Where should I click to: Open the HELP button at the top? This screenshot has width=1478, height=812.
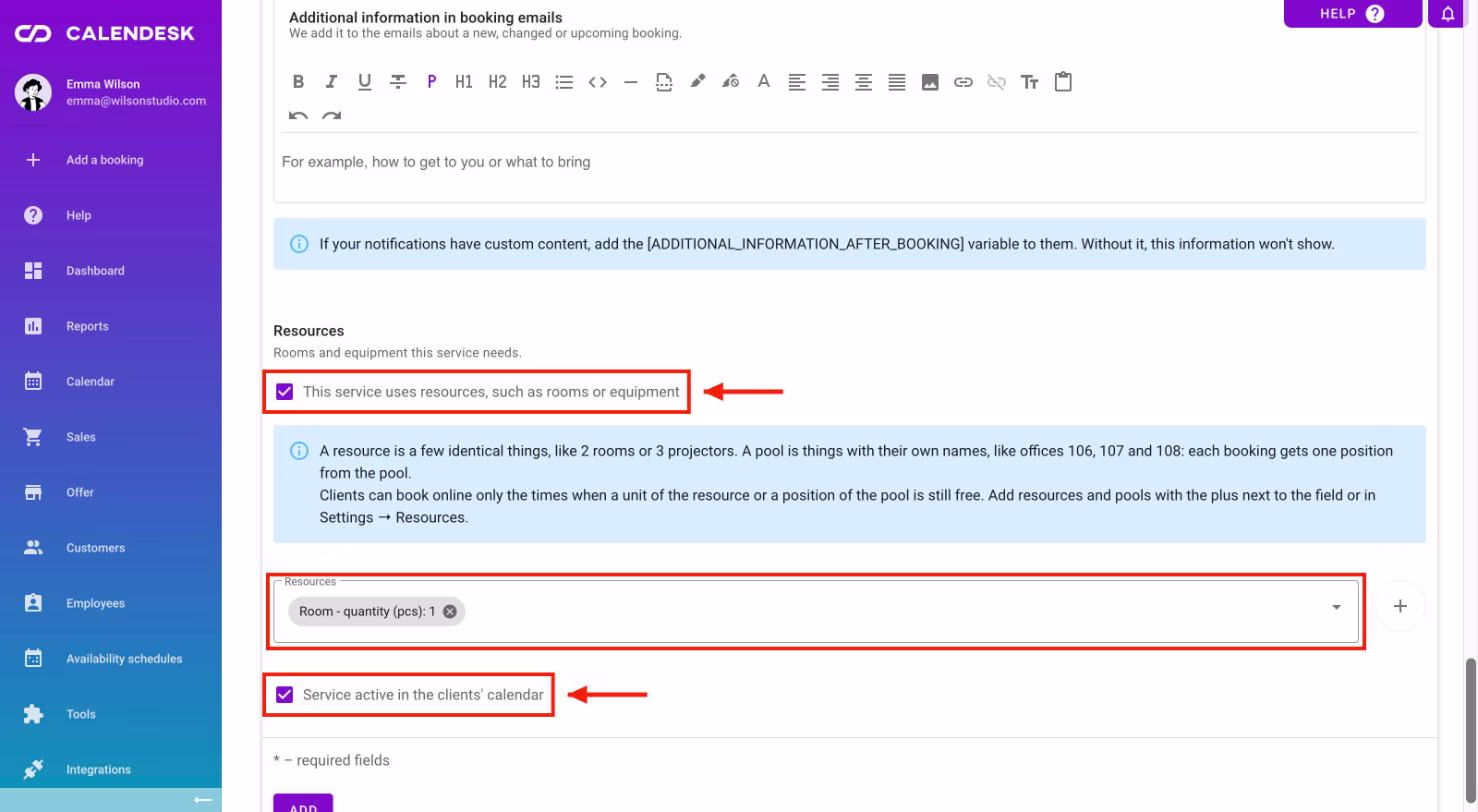coord(1352,14)
